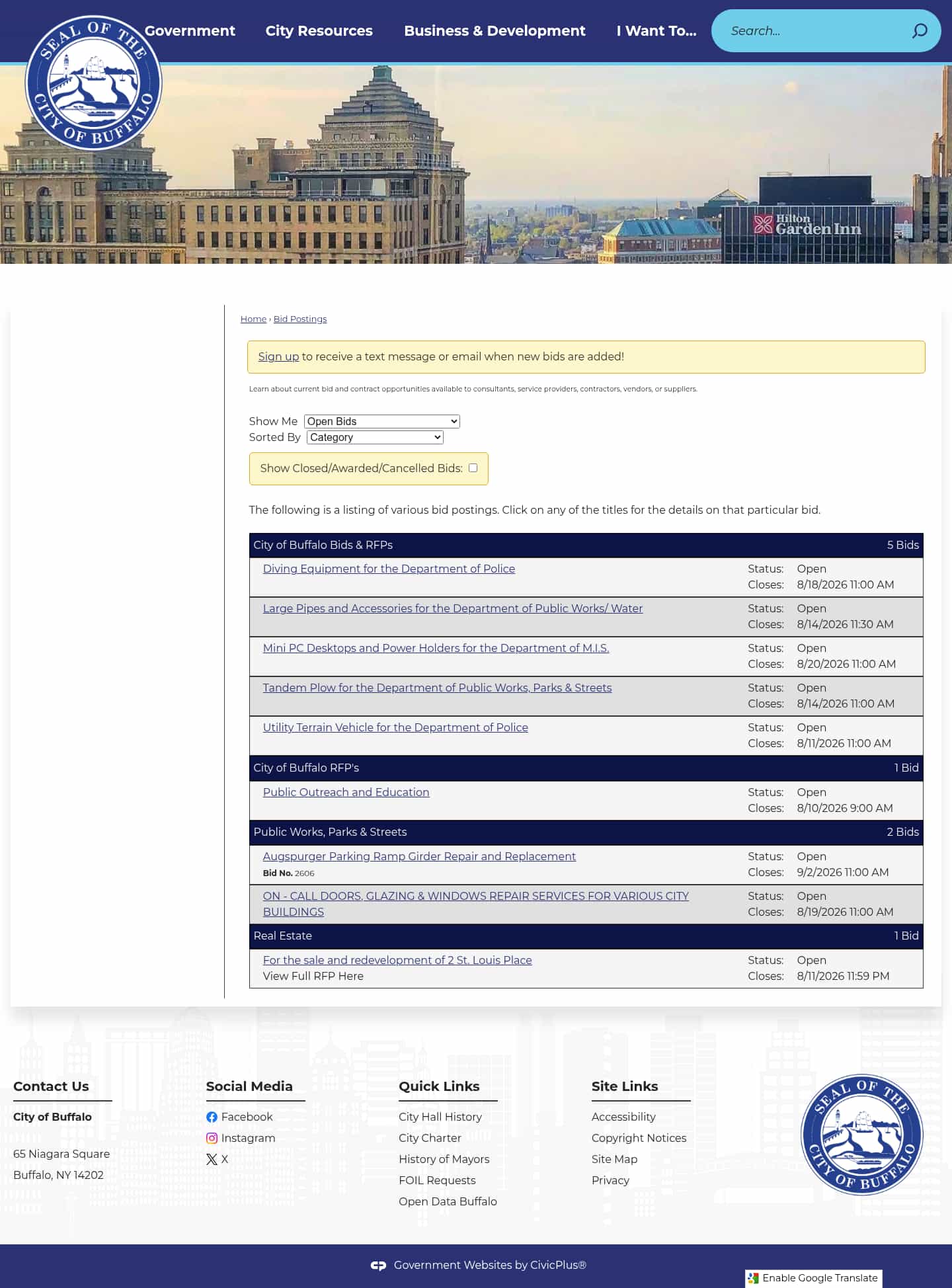Click the Facebook text link
The height and width of the screenshot is (1288, 952).
(x=247, y=1117)
